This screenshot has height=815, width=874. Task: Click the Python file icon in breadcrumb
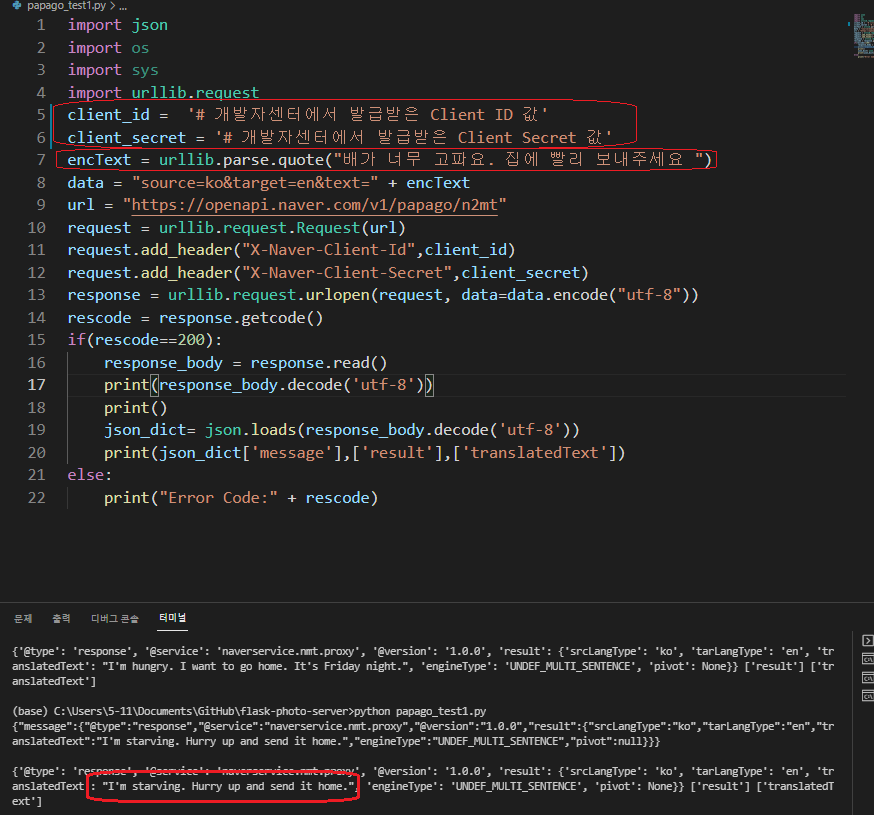click(17, 6)
